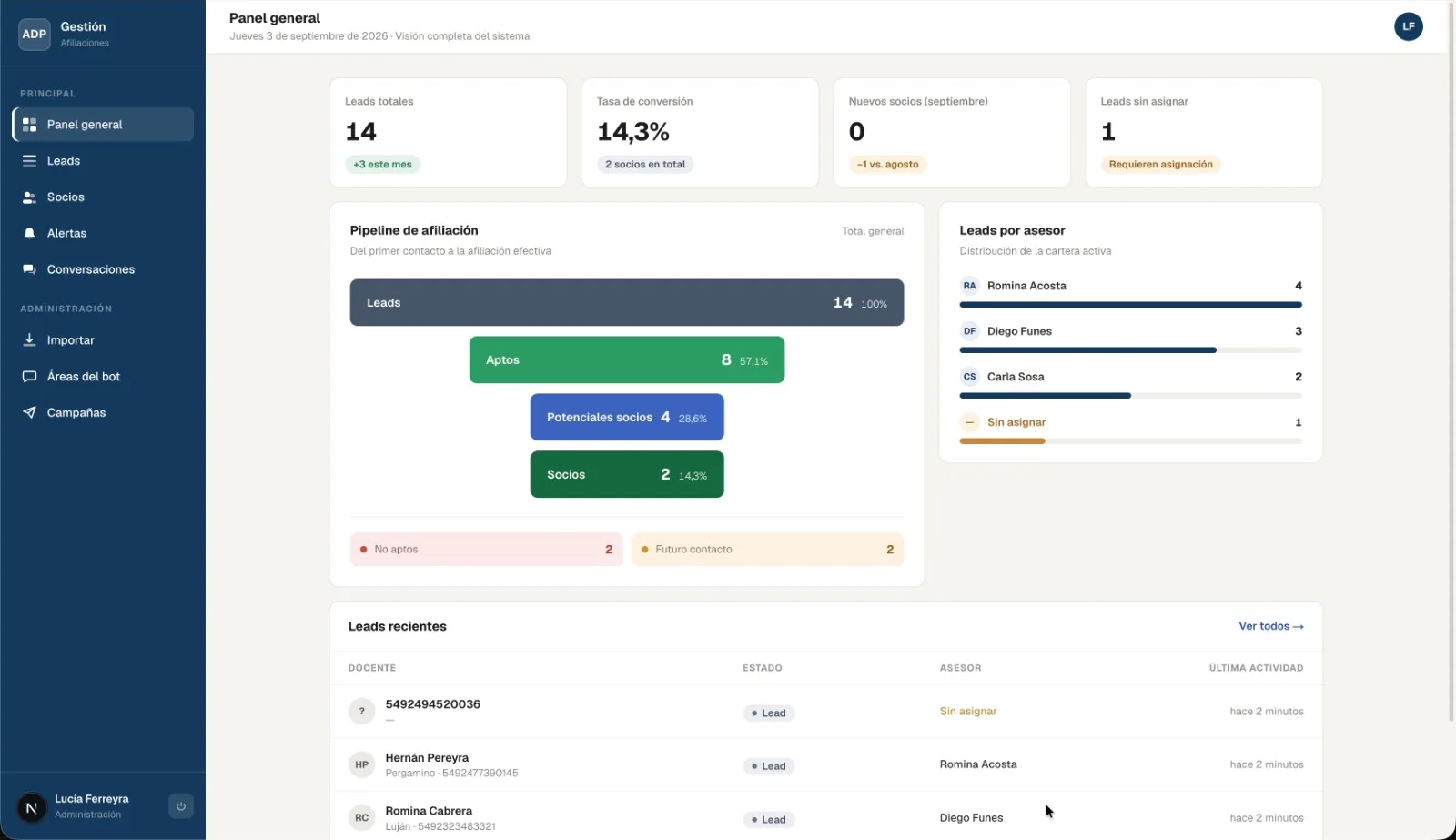Select the No aptos box
Image resolution: width=1456 pixels, height=840 pixels.
click(x=486, y=550)
